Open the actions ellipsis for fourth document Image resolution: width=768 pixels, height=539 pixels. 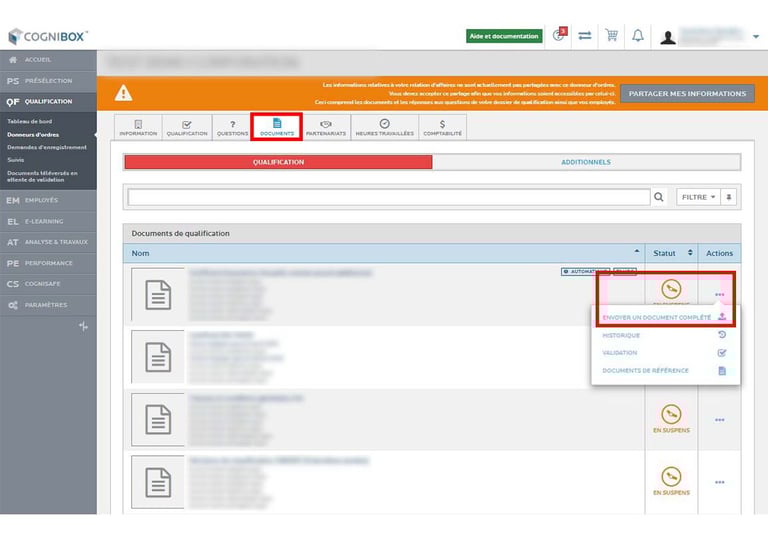[x=719, y=482]
